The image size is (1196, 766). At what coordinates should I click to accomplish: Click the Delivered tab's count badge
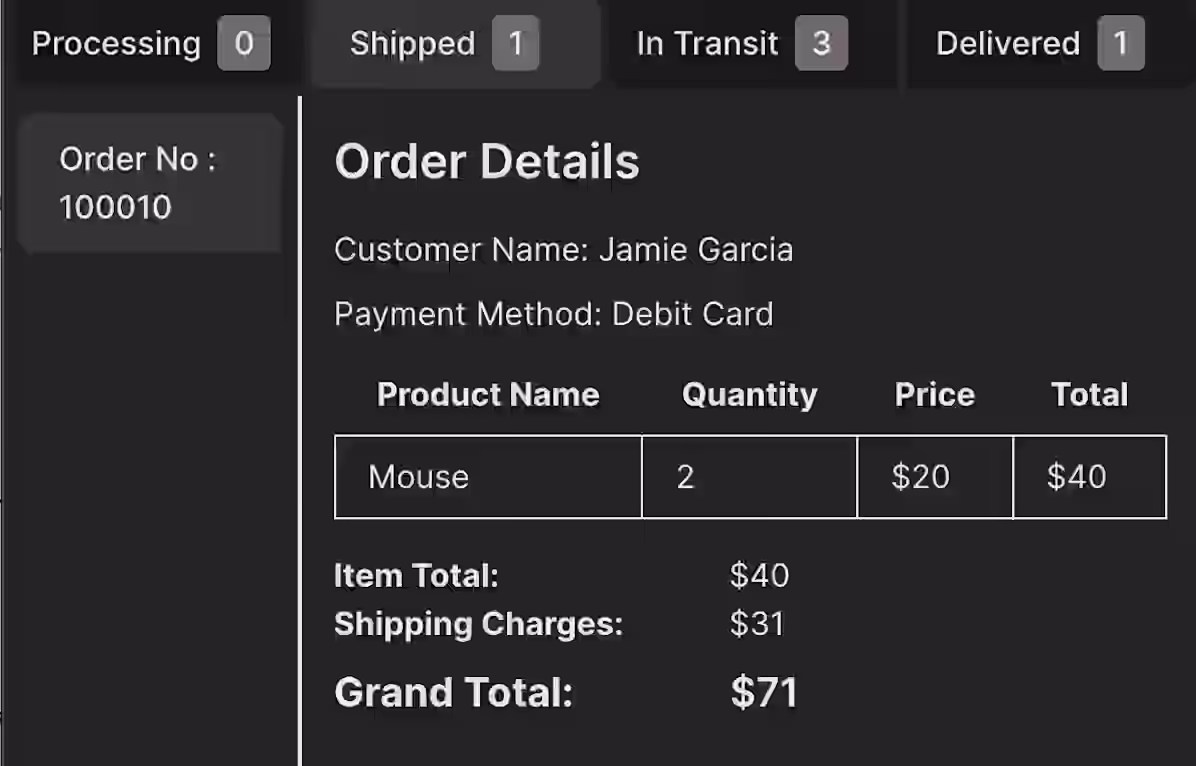pyautogui.click(x=1120, y=45)
